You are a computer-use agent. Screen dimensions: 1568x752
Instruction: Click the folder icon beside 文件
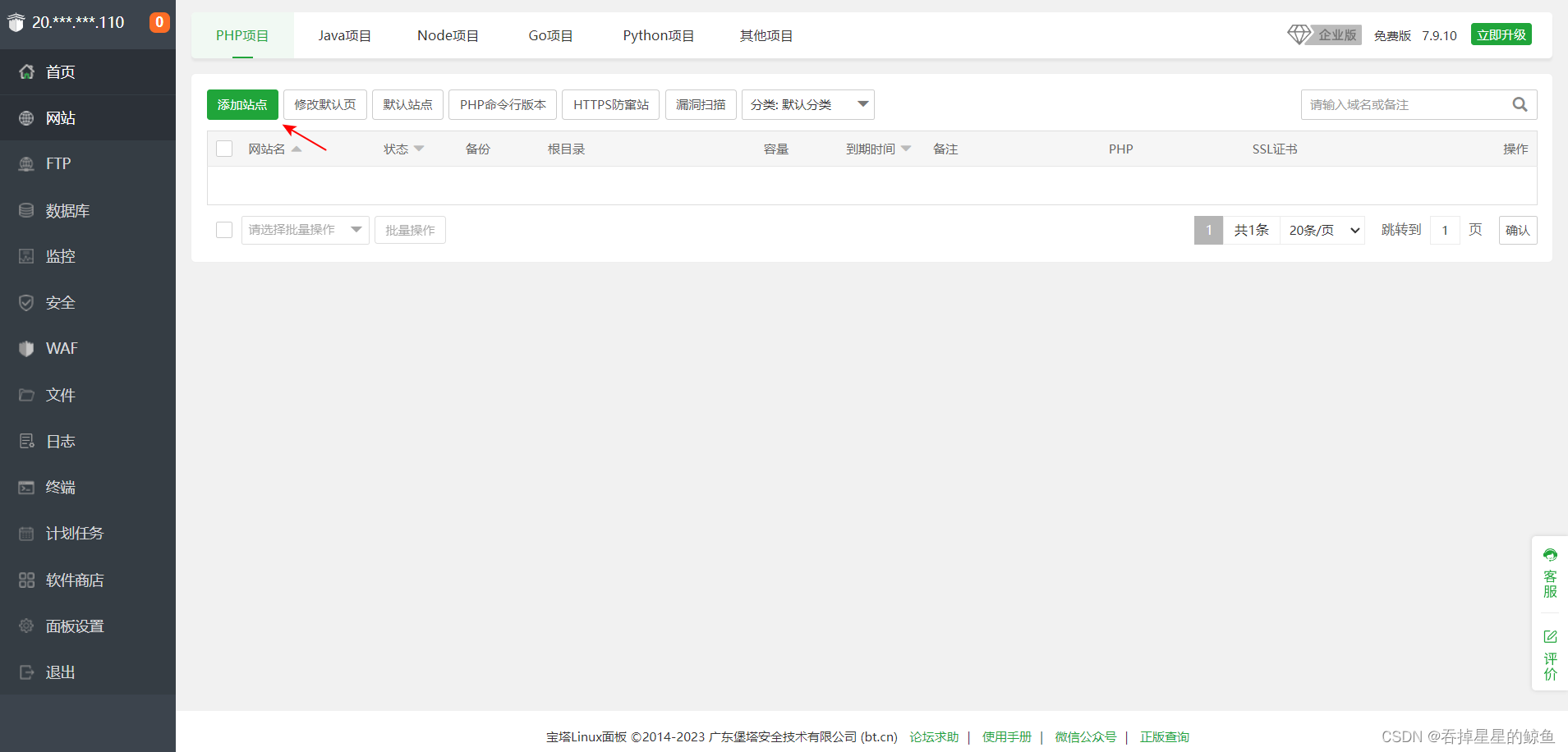[26, 395]
